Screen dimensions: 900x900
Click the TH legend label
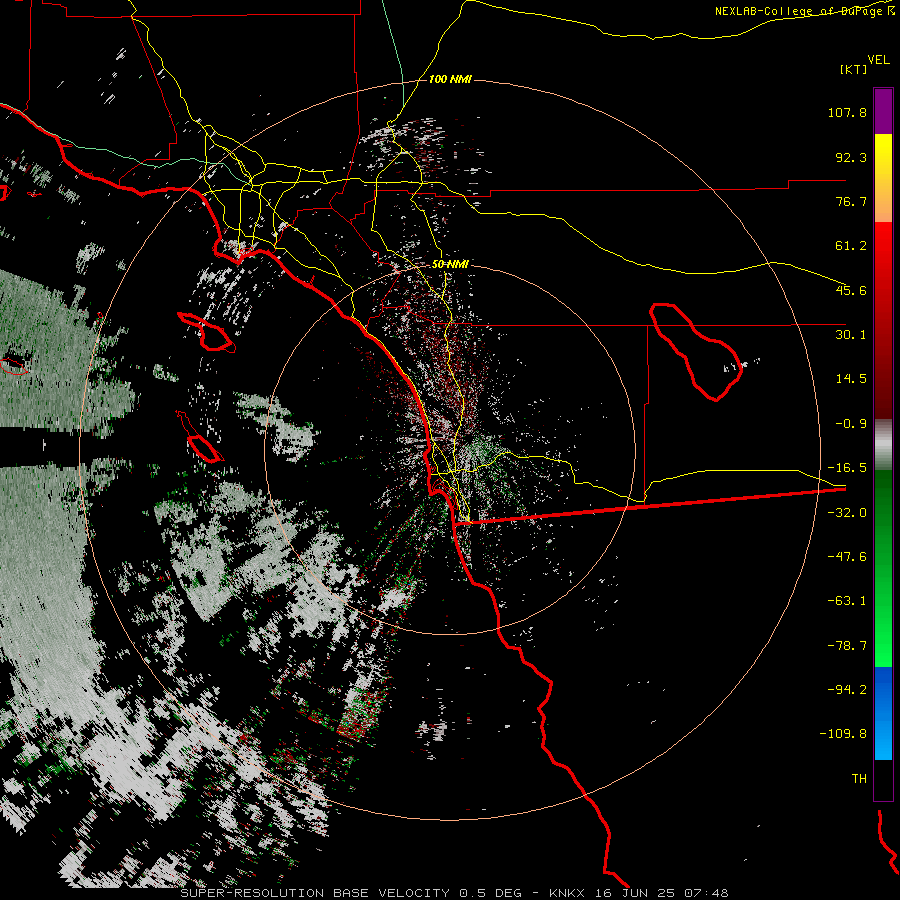859,779
